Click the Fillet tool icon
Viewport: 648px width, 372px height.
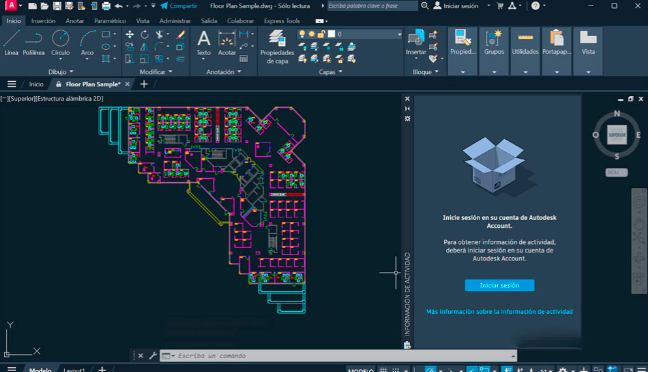(159, 47)
